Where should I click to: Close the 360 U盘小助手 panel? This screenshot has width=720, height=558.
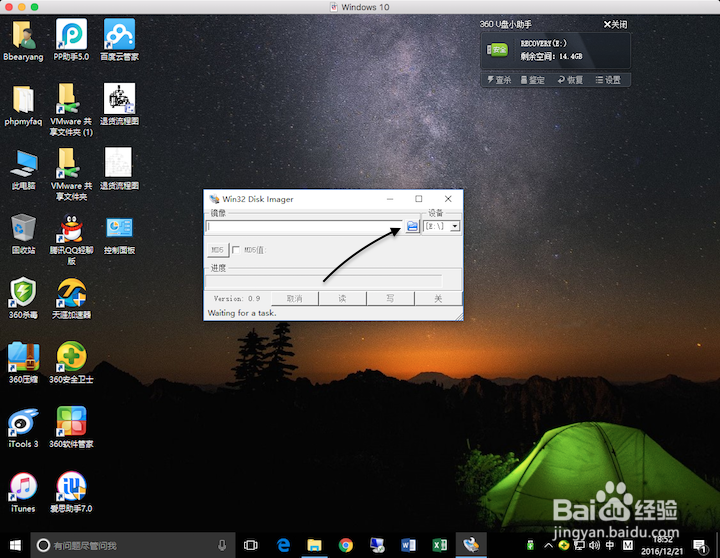pyautogui.click(x=615, y=24)
